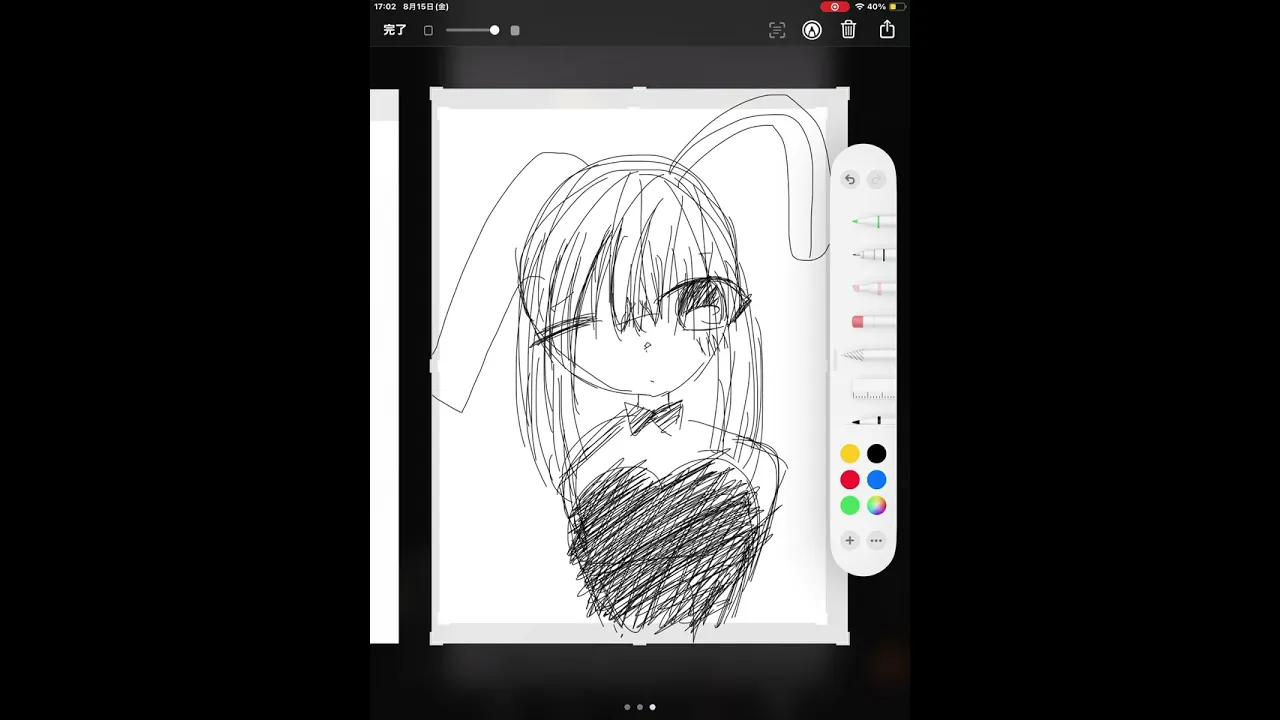
Task: Tap the 17:02 clock in status bar
Action: (x=385, y=6)
